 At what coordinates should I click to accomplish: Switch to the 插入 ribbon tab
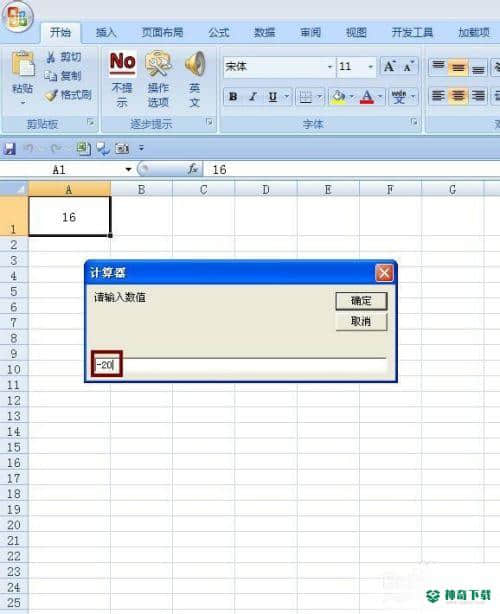point(106,32)
